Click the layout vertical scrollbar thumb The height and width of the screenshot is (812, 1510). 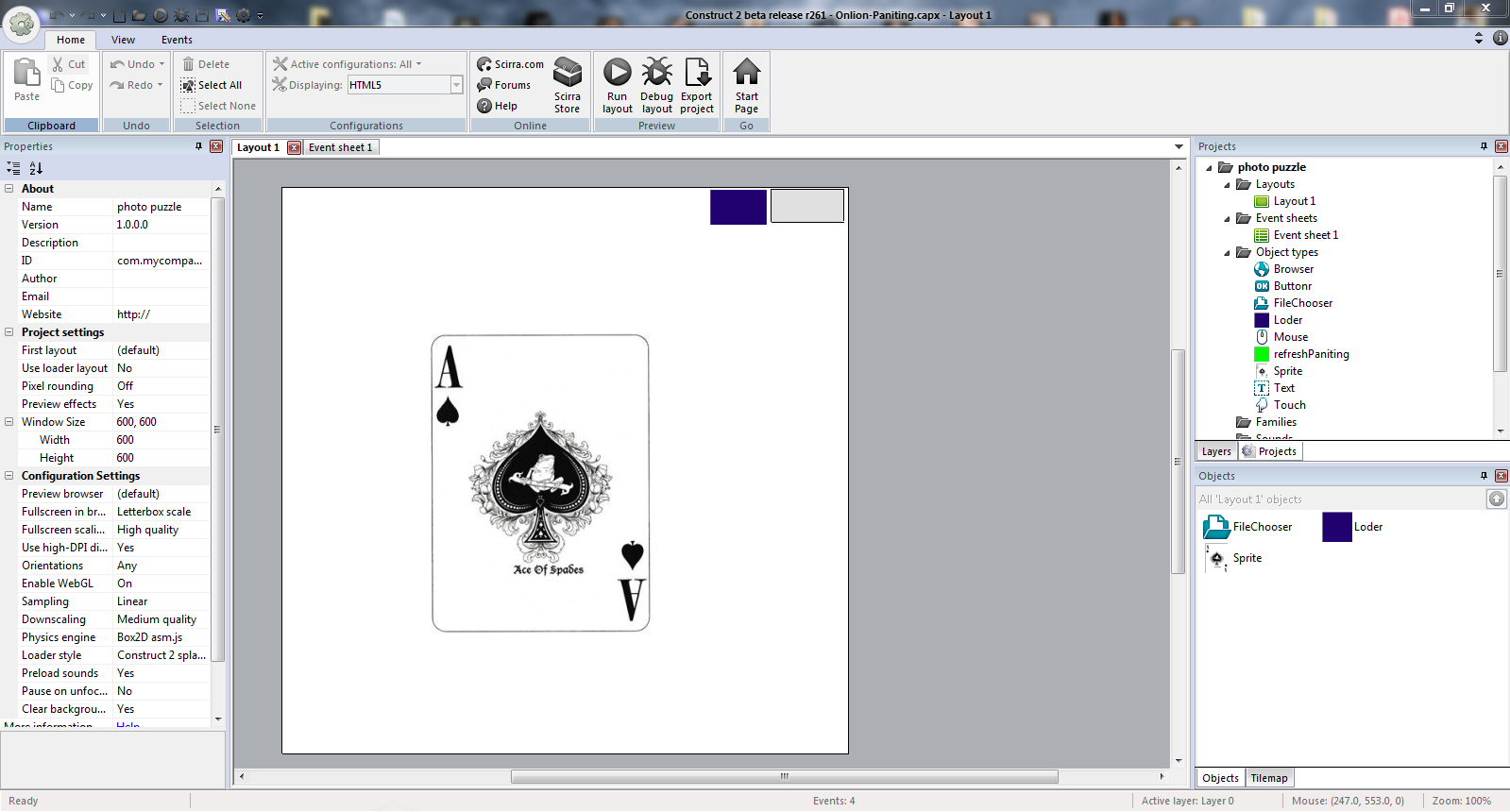coord(1178,462)
